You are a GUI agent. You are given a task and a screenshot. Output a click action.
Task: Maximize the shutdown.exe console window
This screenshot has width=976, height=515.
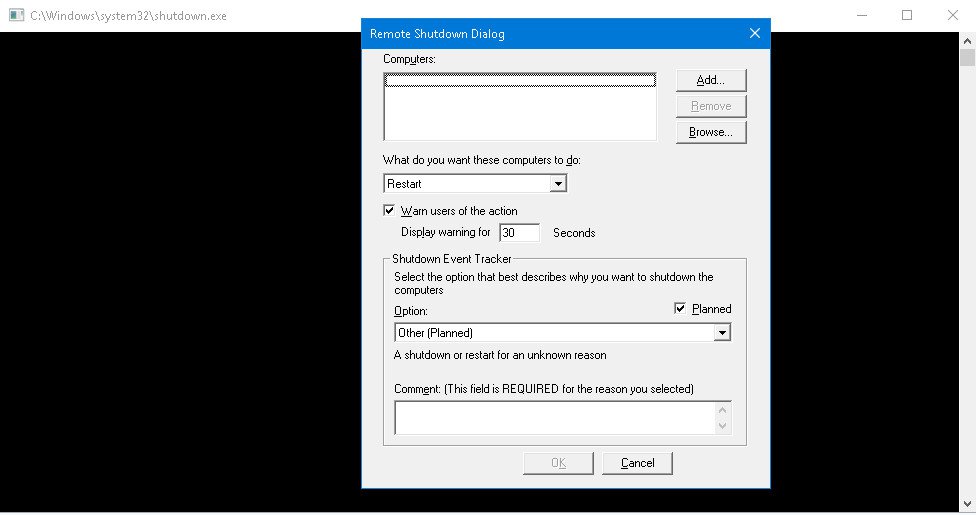coord(907,15)
